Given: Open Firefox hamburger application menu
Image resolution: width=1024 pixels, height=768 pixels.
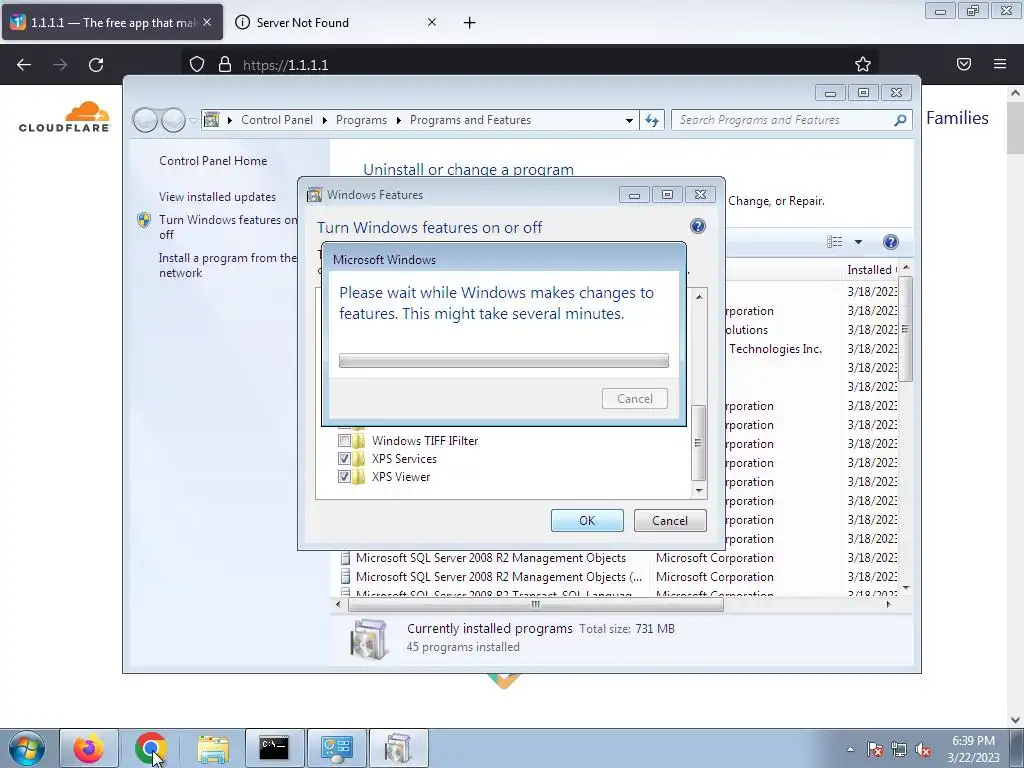Looking at the screenshot, I should pyautogui.click(x=1000, y=64).
